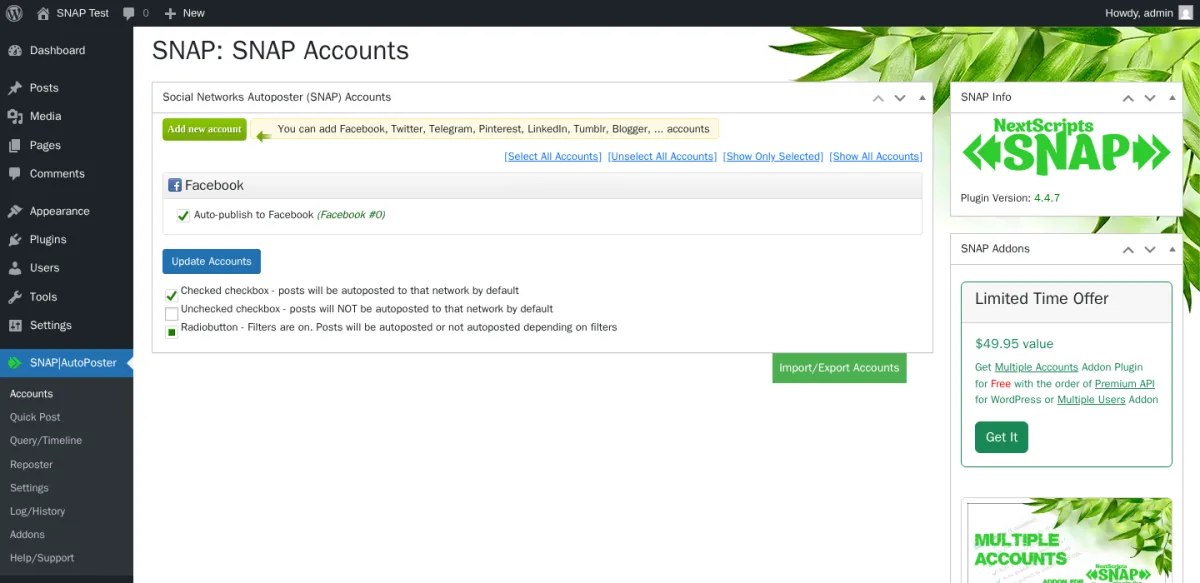Move SNAP Info panel down
The height and width of the screenshot is (583, 1200).
[x=1150, y=98]
